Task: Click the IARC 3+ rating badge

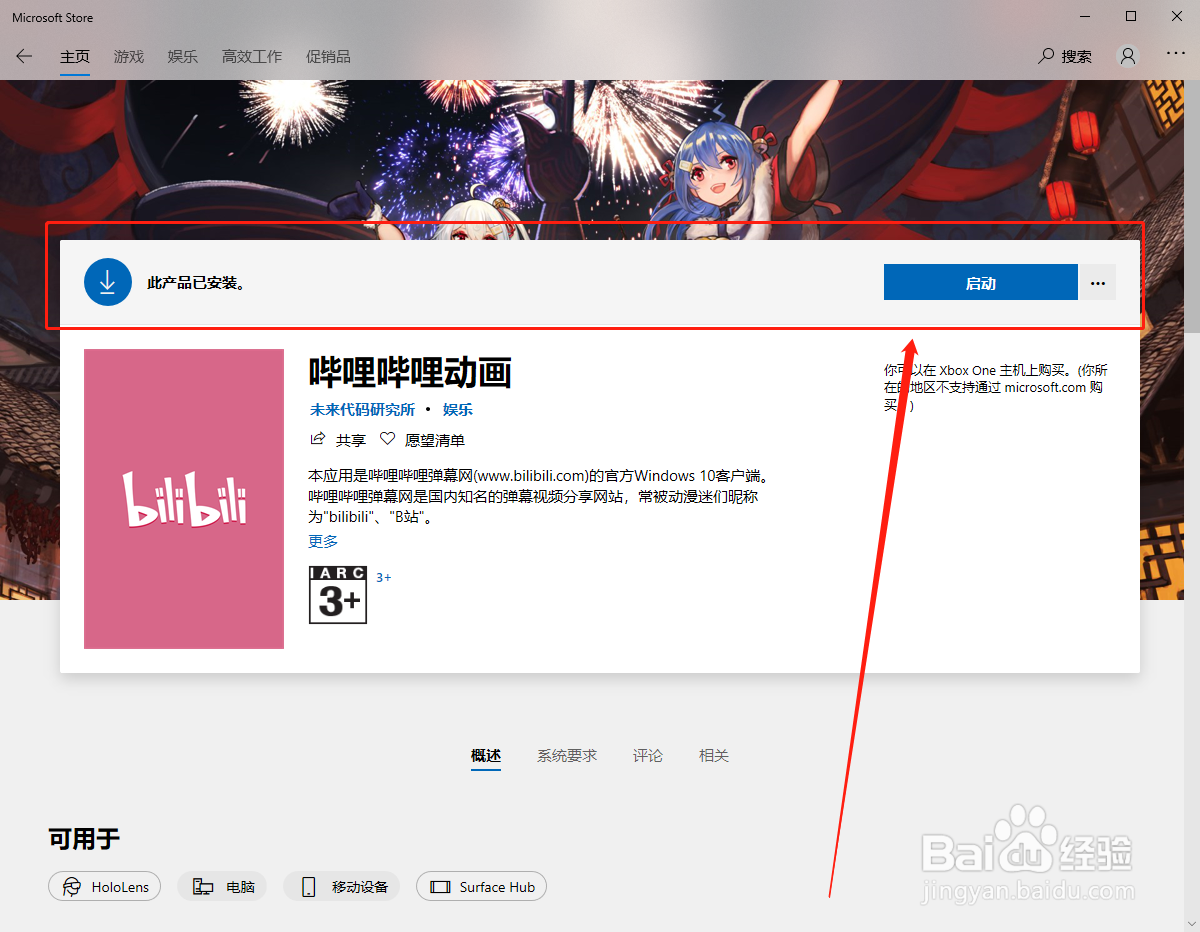Action: coord(338,595)
